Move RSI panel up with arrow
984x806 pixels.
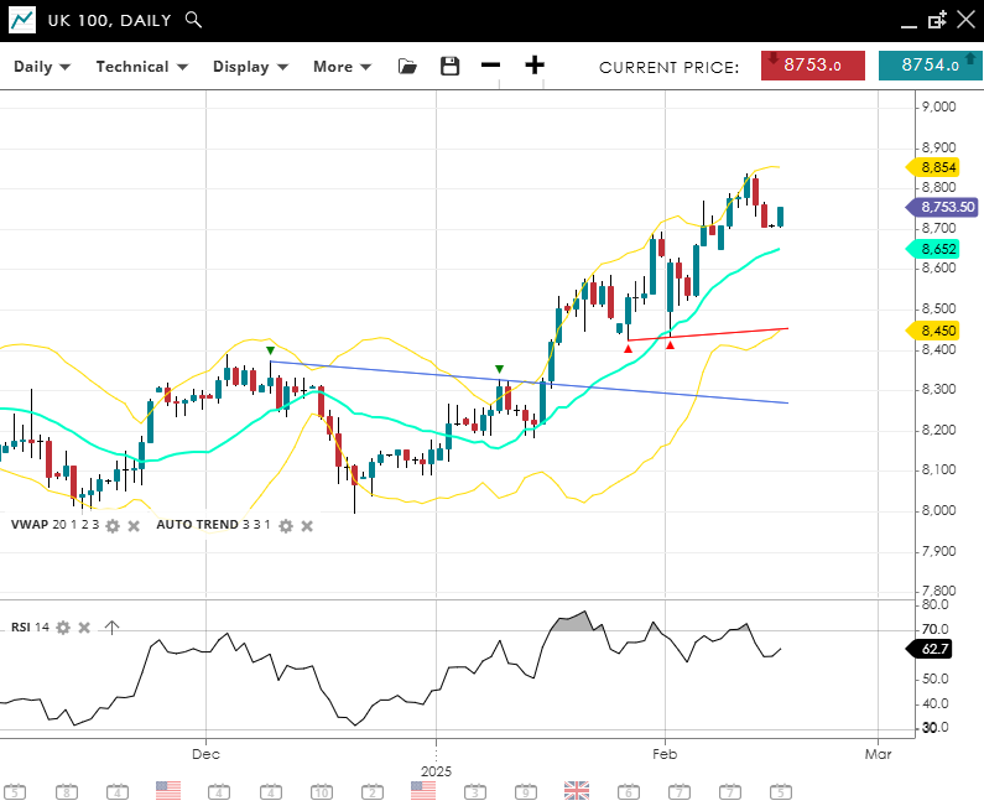pyautogui.click(x=111, y=627)
